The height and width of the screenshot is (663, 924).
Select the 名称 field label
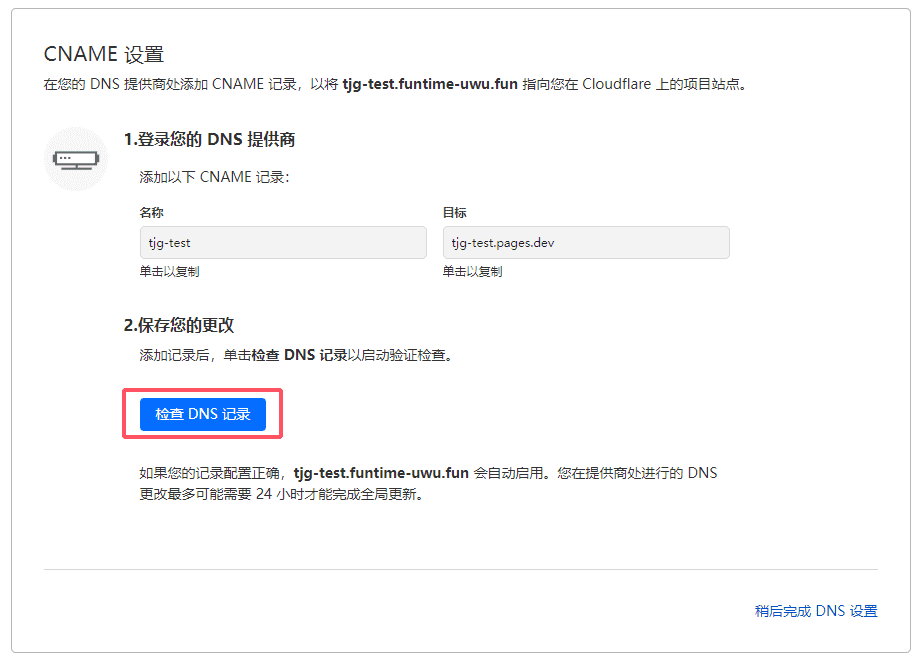[151, 213]
